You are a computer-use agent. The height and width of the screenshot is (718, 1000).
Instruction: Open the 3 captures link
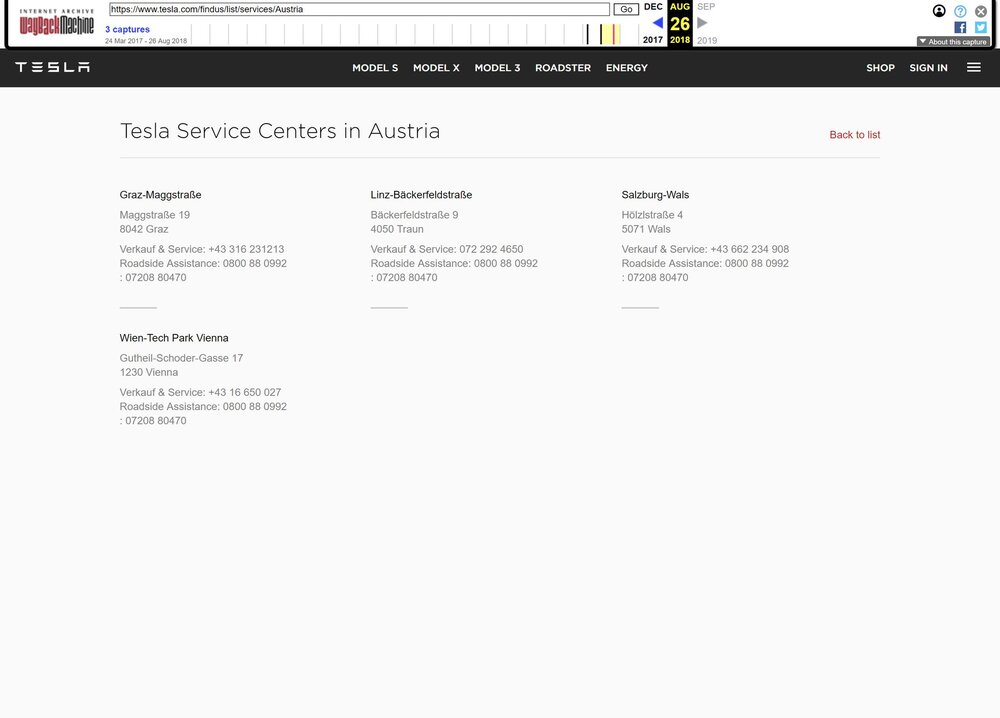click(128, 29)
